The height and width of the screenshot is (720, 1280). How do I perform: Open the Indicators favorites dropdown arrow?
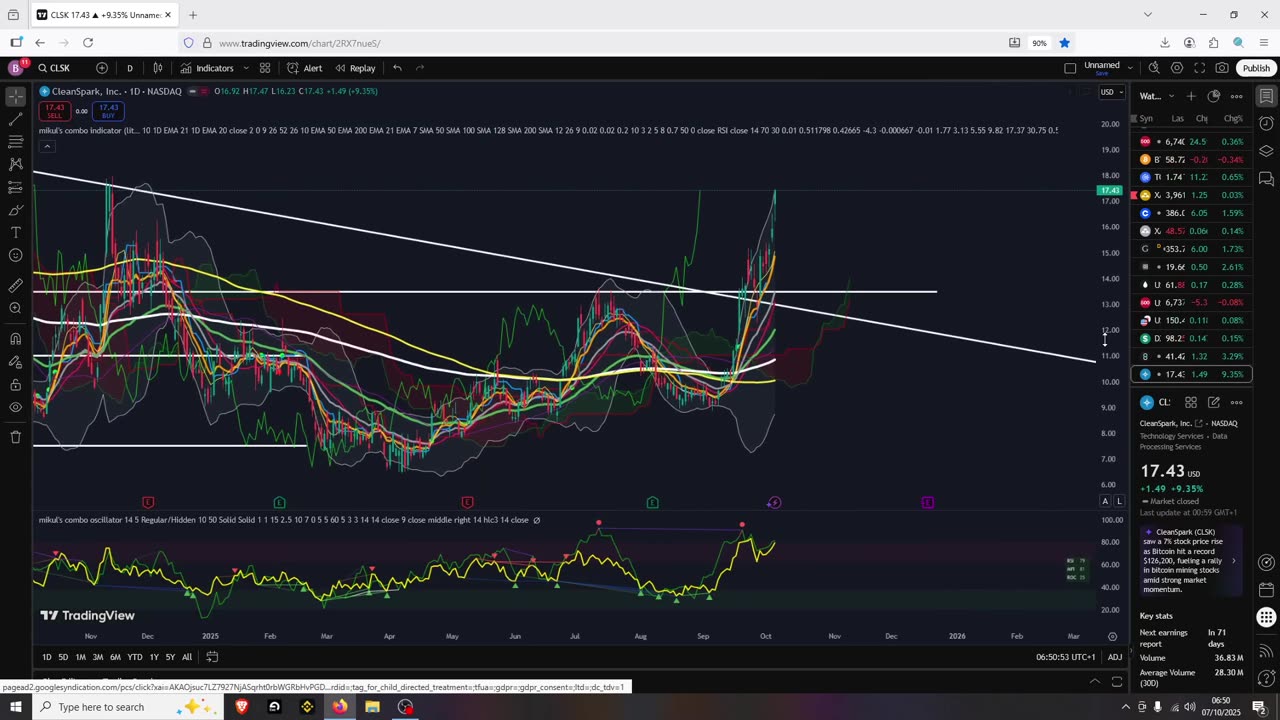pos(244,68)
